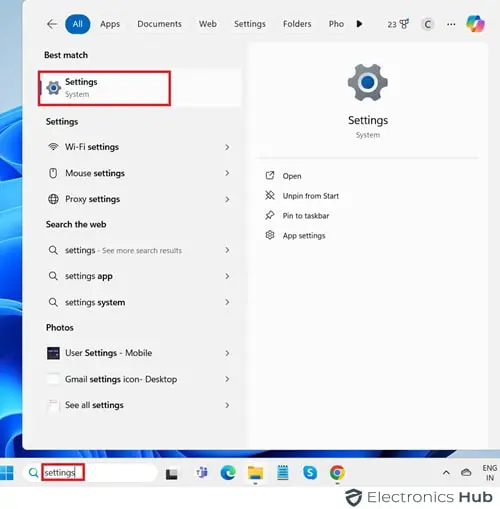Expand the Proxy settings chevron
The image size is (500, 509).
point(227,199)
